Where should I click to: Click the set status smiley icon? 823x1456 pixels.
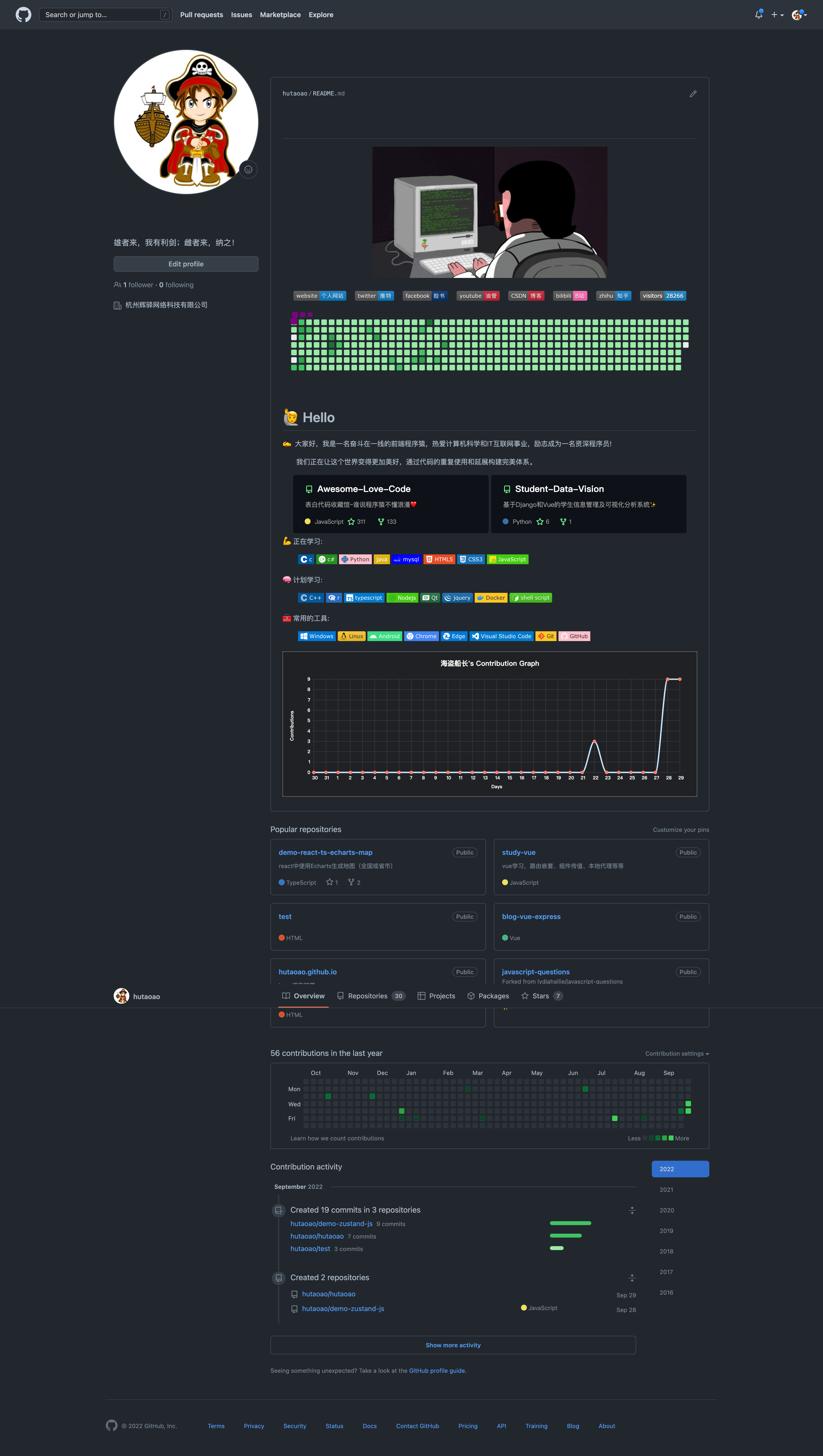pos(248,169)
